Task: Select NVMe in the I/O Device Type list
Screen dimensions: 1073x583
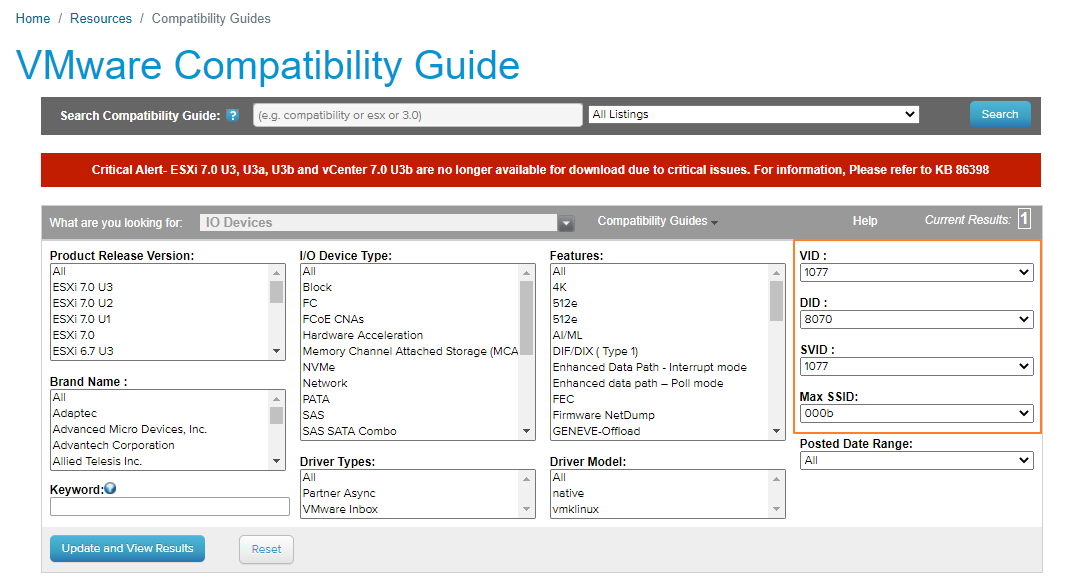Action: tap(318, 367)
